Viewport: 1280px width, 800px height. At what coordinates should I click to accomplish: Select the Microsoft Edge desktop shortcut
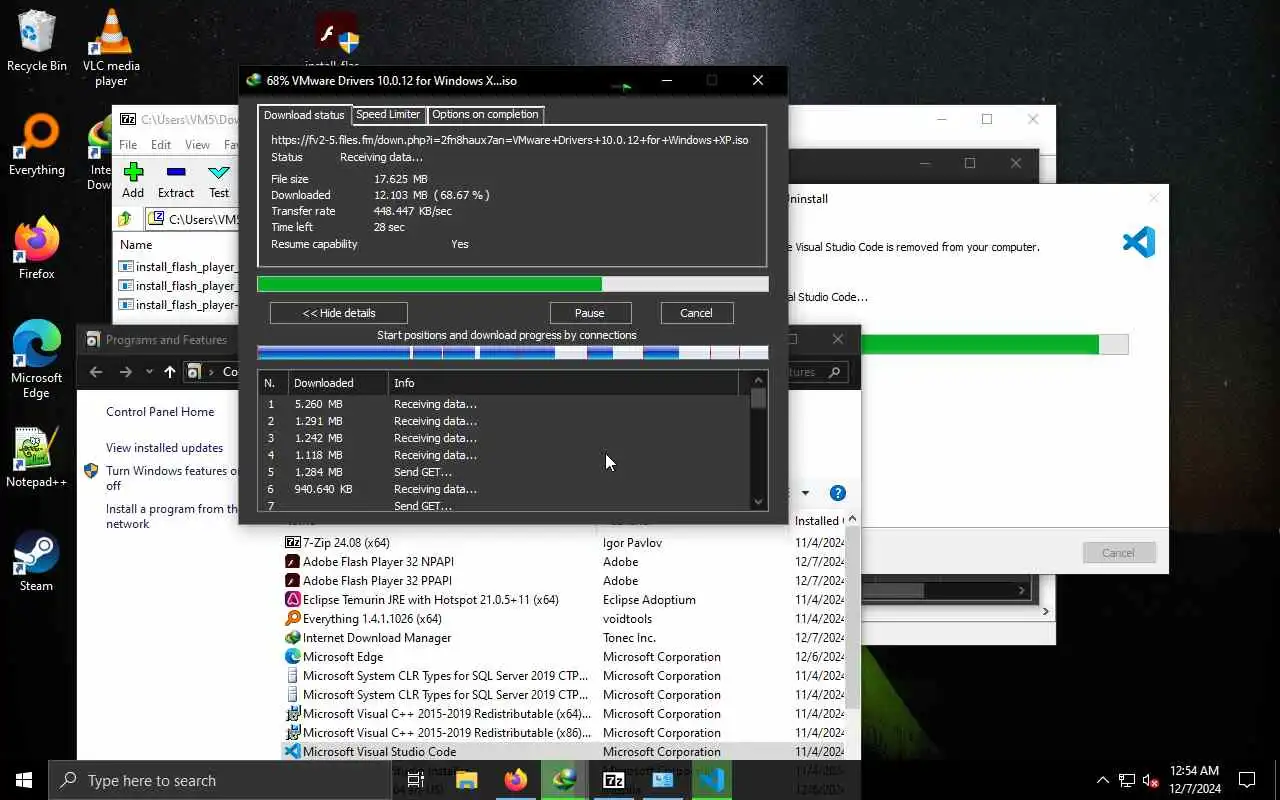pyautogui.click(x=37, y=360)
